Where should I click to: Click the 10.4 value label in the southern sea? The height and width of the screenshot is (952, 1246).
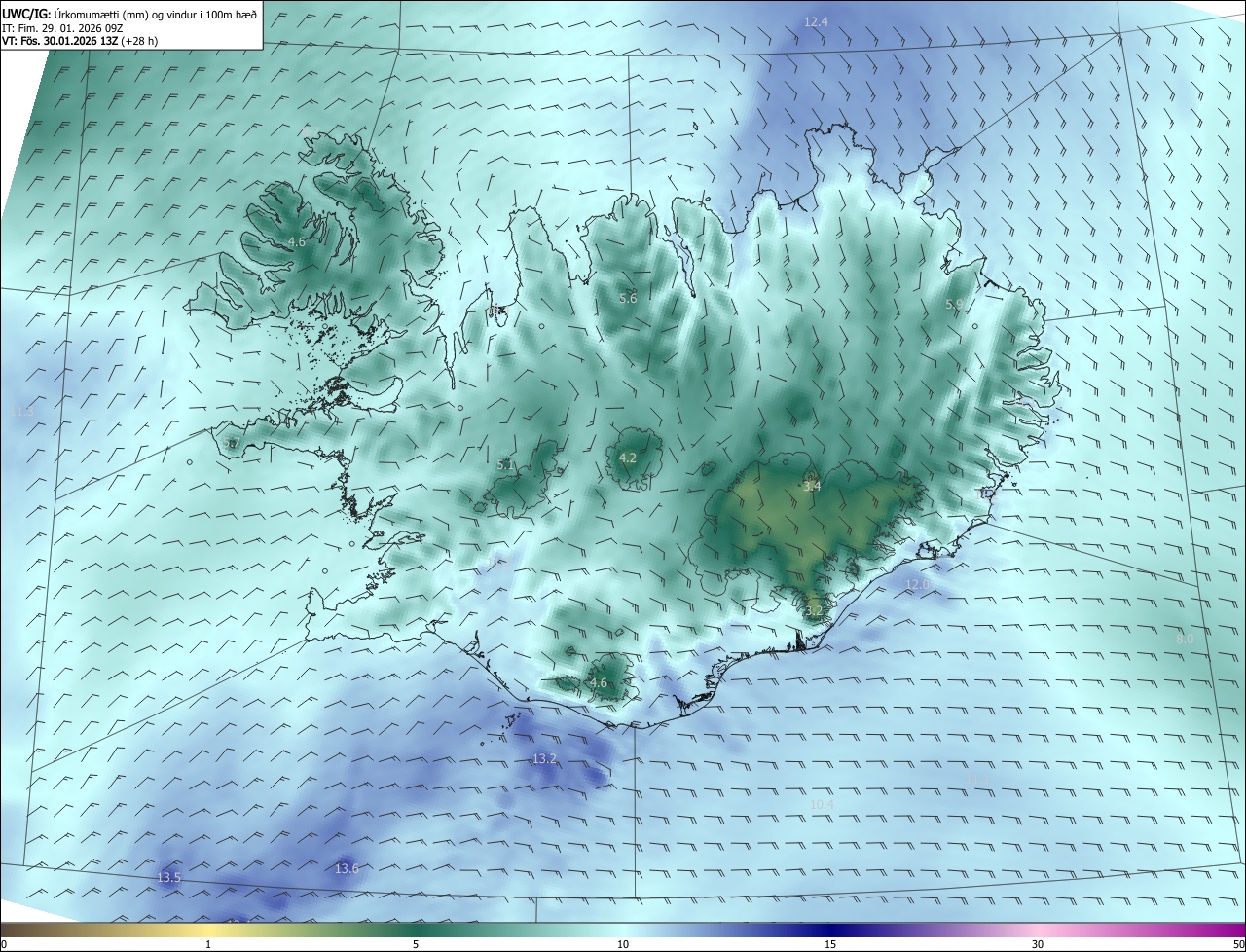[x=823, y=804]
